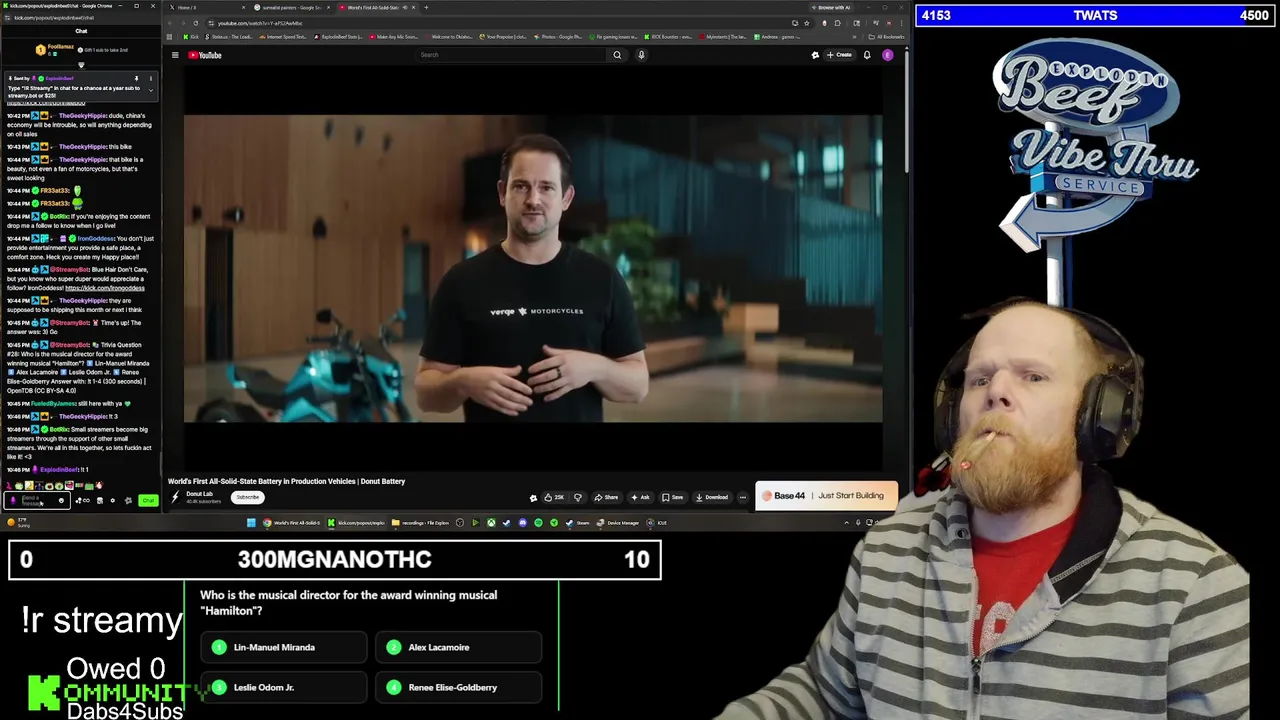Open more actions ellipsis under video

742,497
